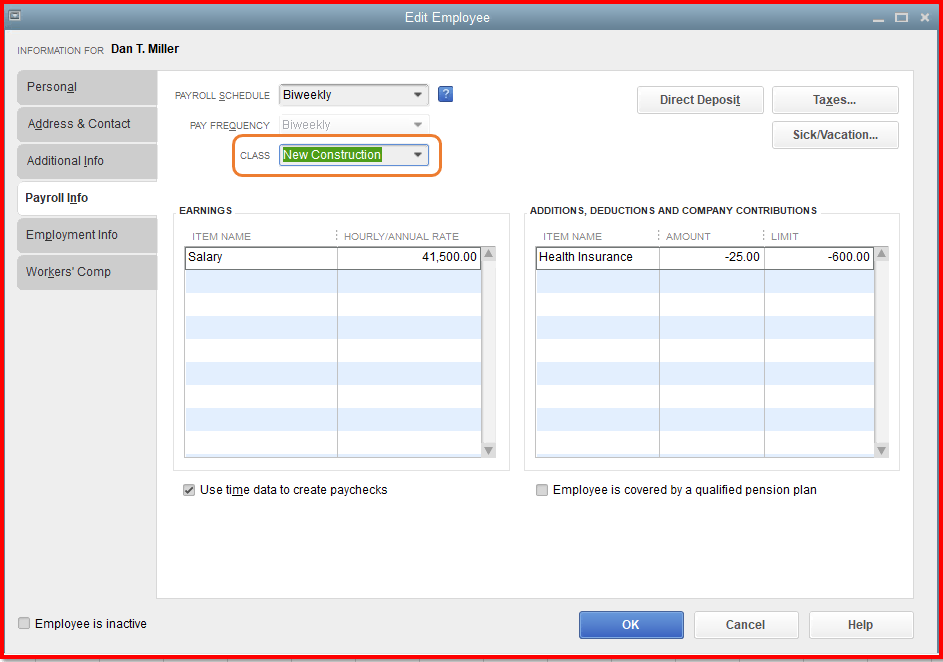
Task: Confirm changes with OK button
Action: (631, 625)
